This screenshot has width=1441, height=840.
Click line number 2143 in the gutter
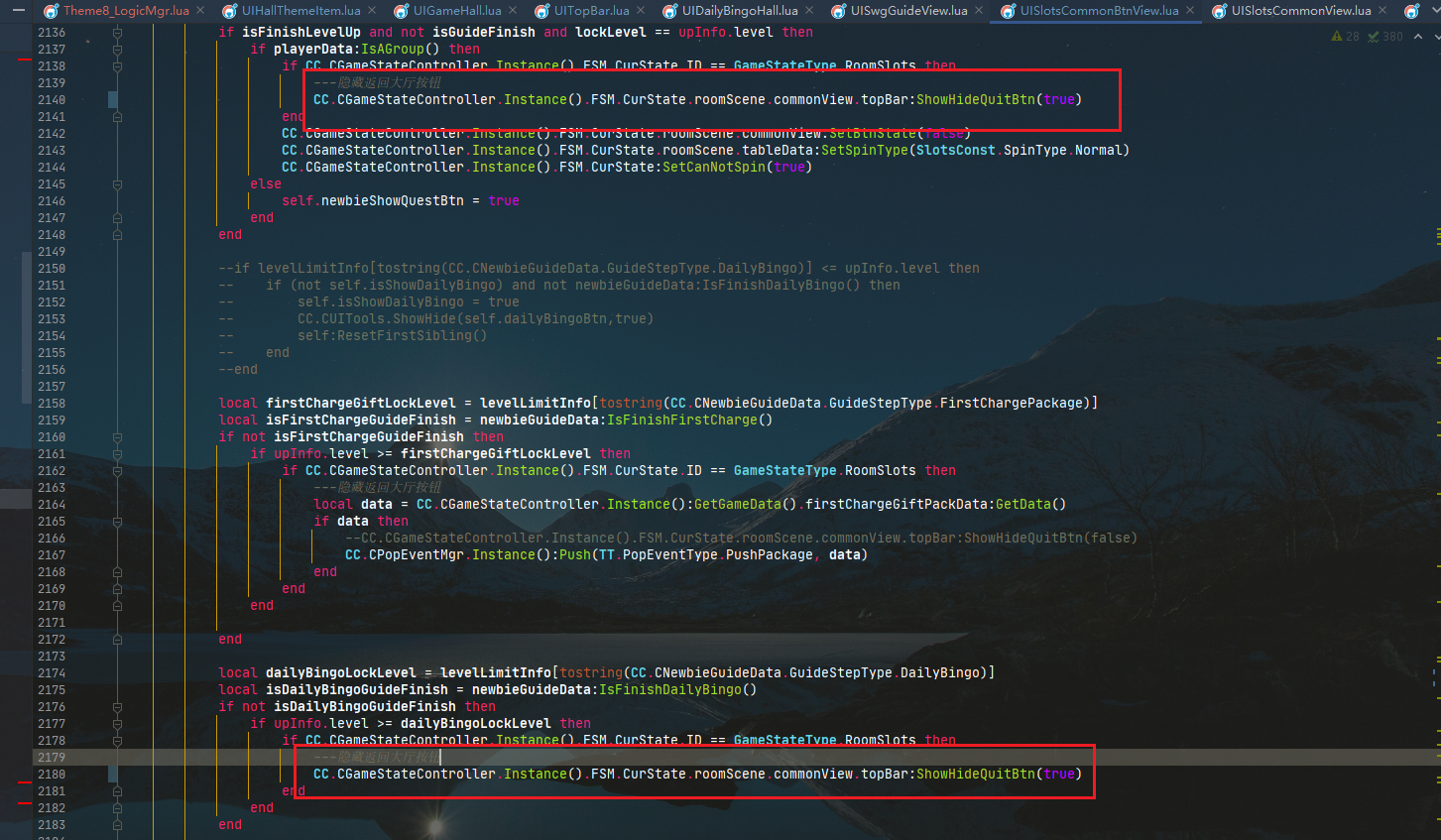coord(52,151)
